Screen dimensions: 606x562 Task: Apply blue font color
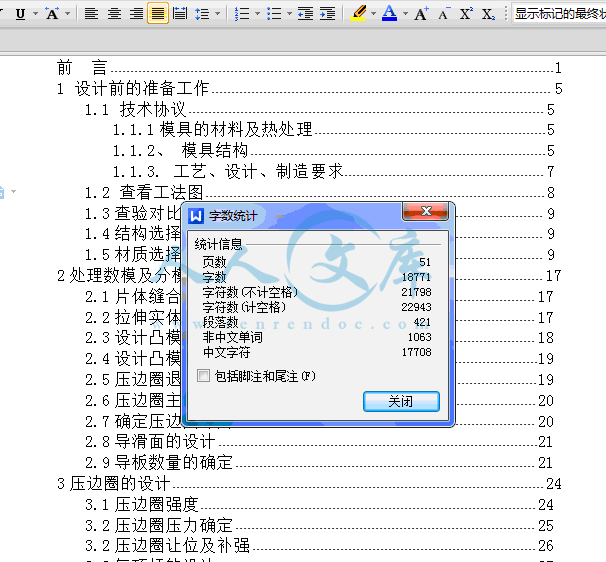click(389, 14)
